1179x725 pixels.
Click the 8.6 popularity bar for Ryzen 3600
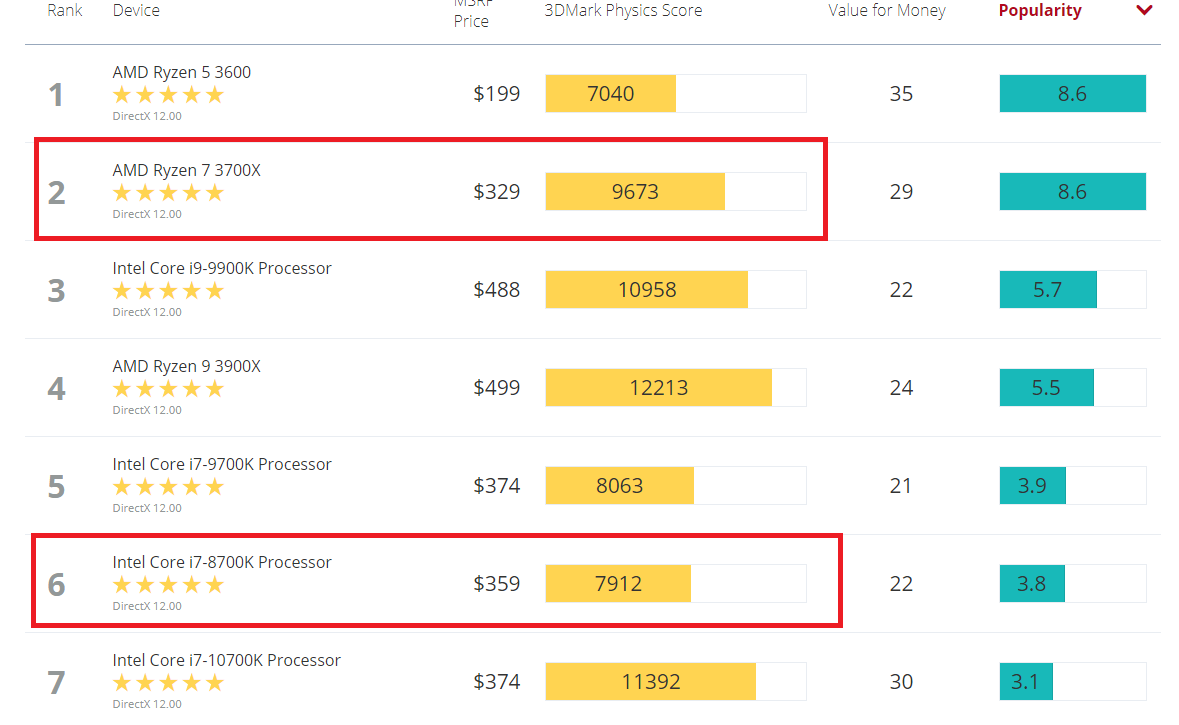[1073, 93]
